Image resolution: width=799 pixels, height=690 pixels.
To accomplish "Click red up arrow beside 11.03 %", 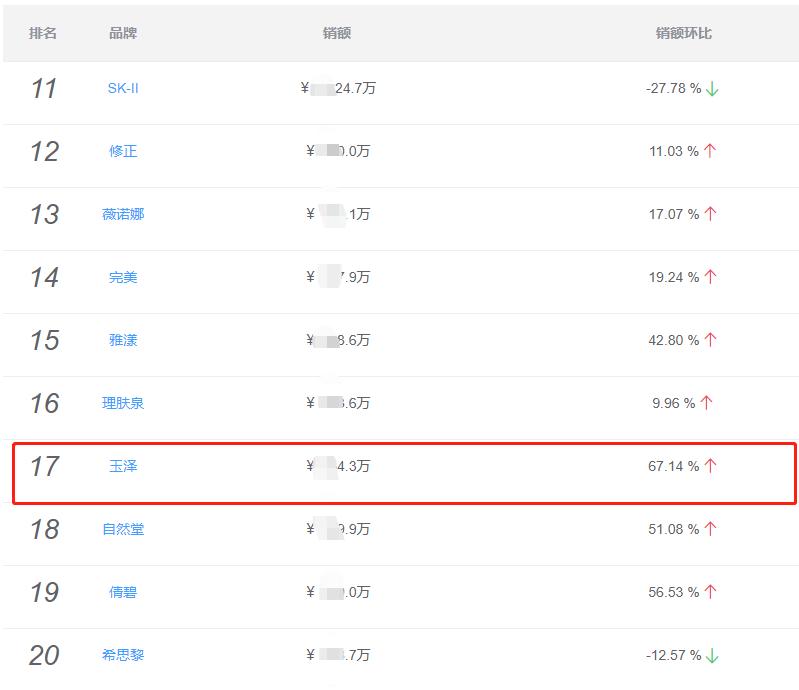I will coord(710,151).
